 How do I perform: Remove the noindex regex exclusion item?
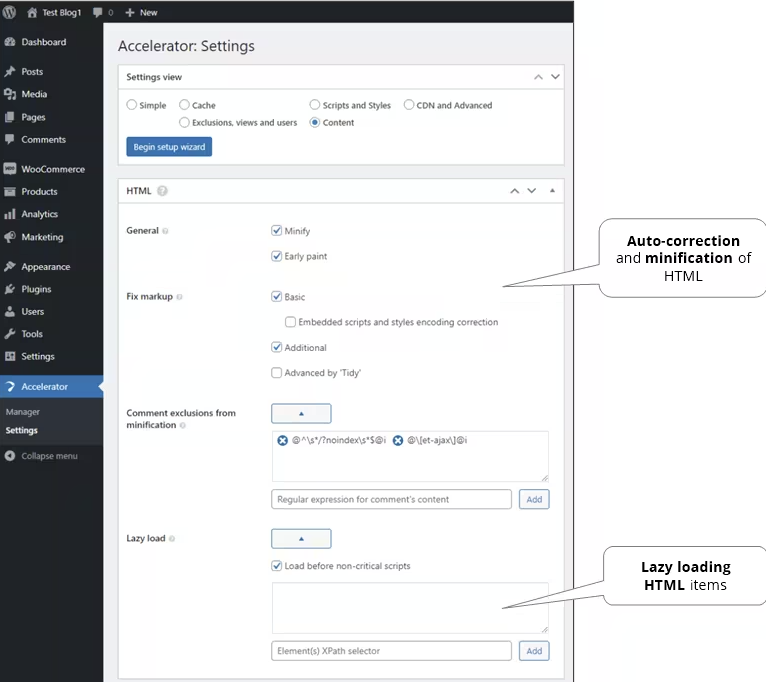[x=282, y=441]
